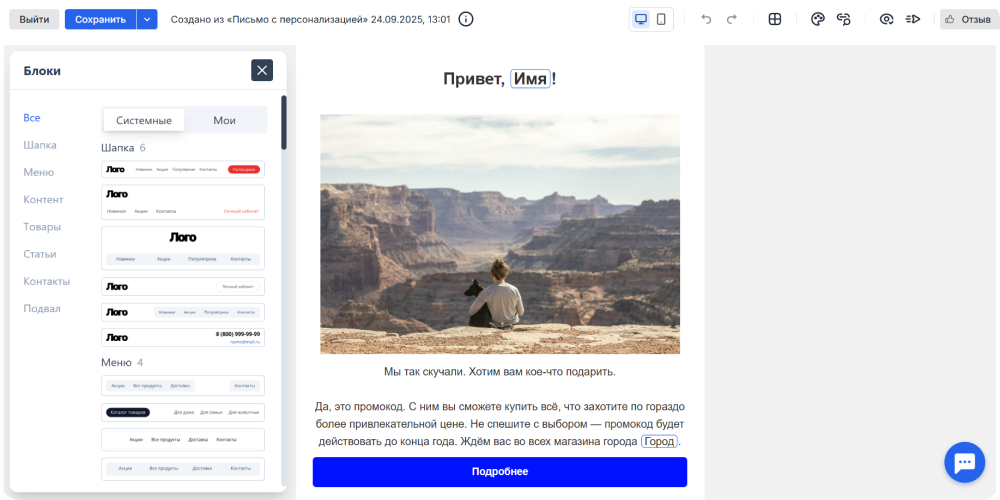Undo the last action
This screenshot has width=1000, height=500.
(x=706, y=19)
